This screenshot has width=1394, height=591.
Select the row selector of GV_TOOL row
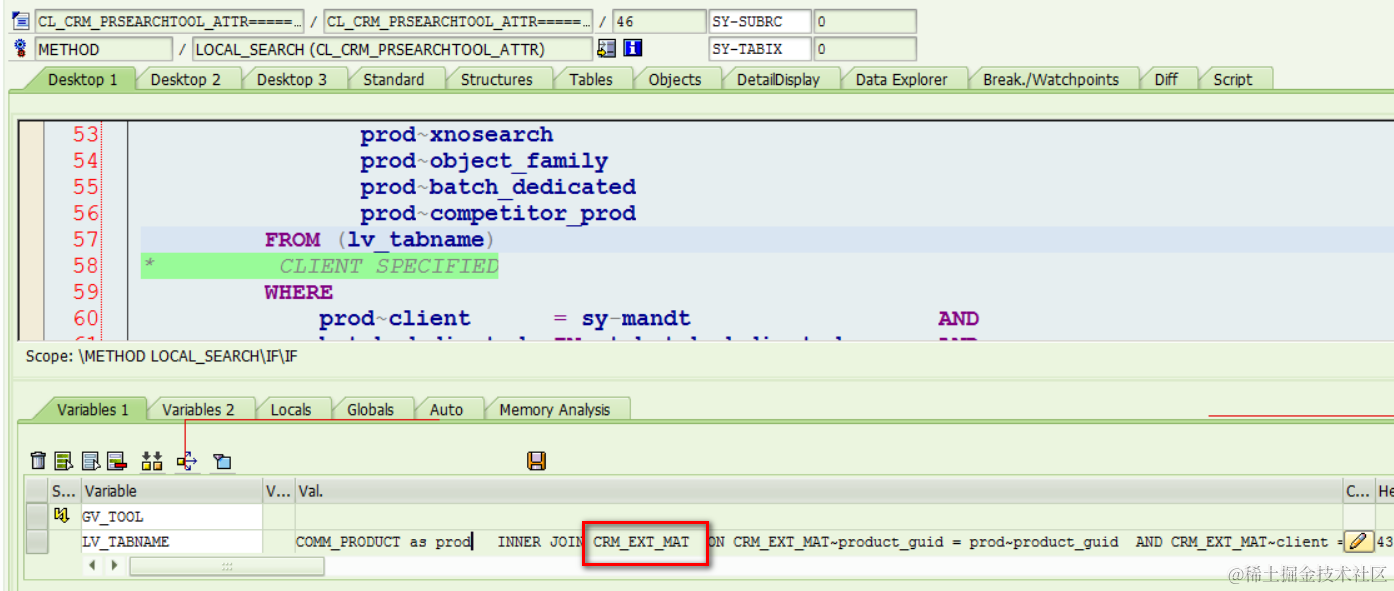coord(37,516)
